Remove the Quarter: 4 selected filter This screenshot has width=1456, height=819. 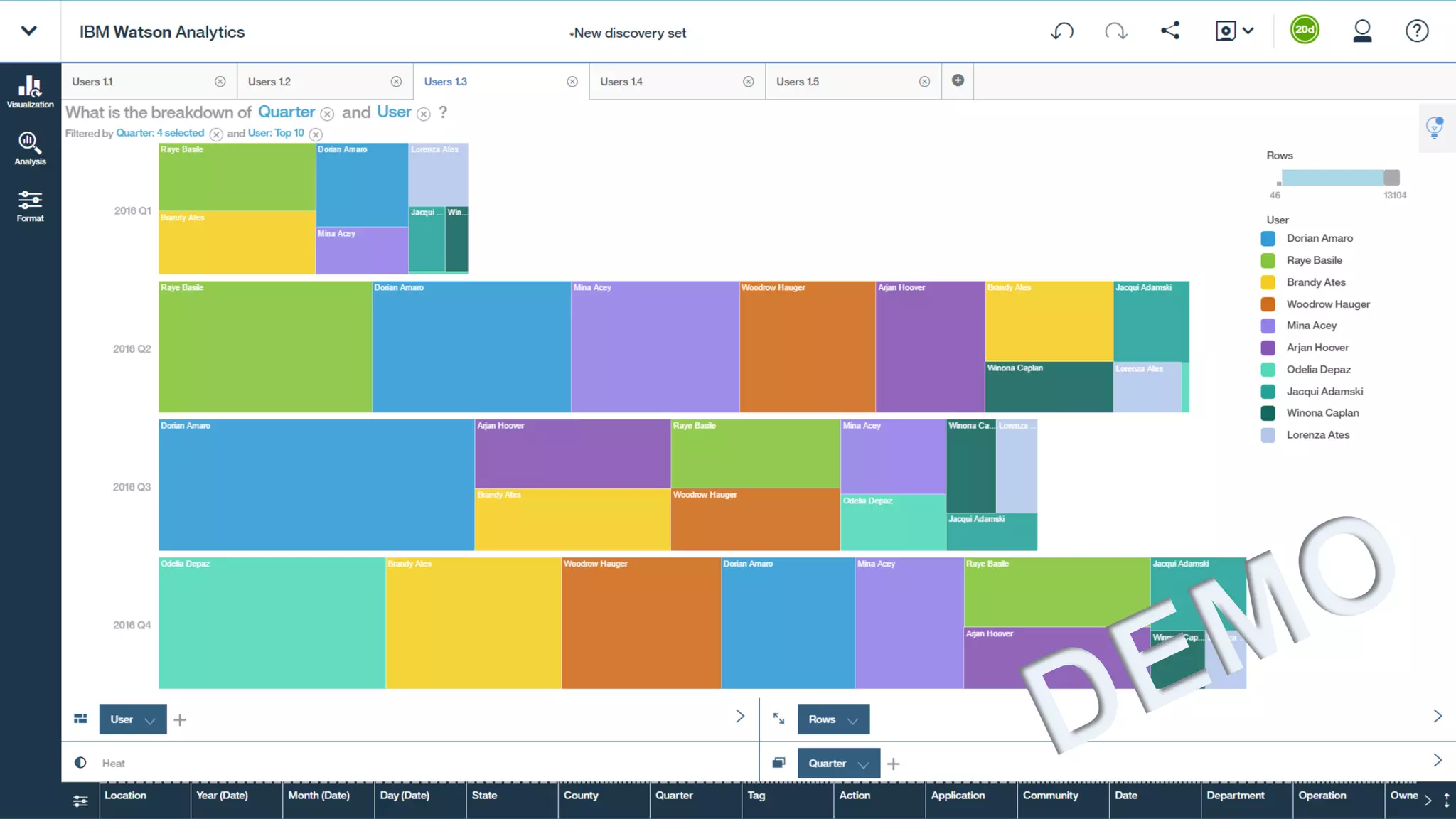click(216, 134)
